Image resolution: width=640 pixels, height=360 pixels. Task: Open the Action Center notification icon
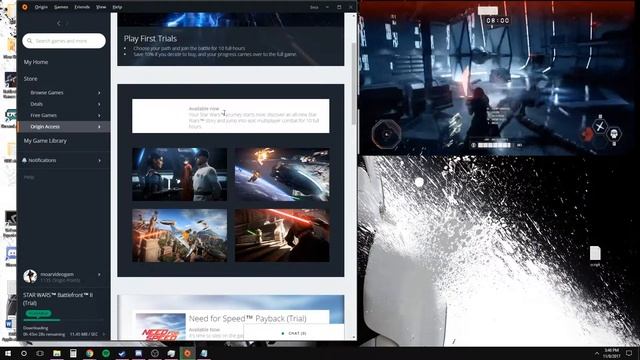(x=629, y=353)
